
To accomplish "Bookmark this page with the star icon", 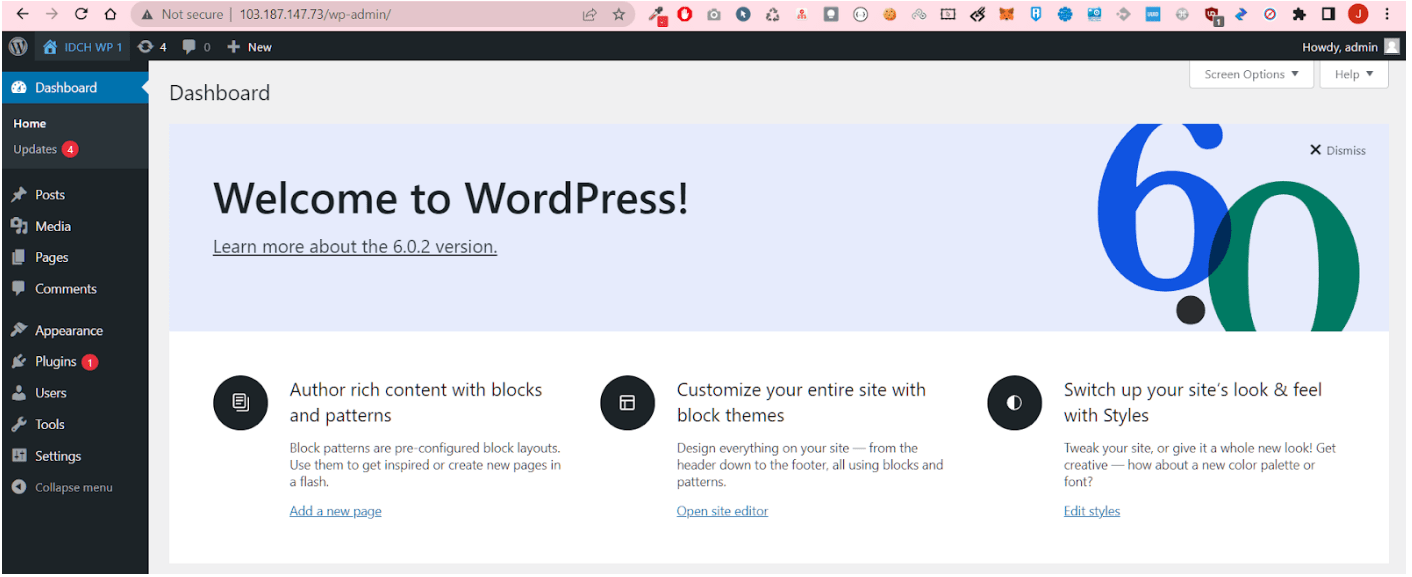I will coord(618,15).
